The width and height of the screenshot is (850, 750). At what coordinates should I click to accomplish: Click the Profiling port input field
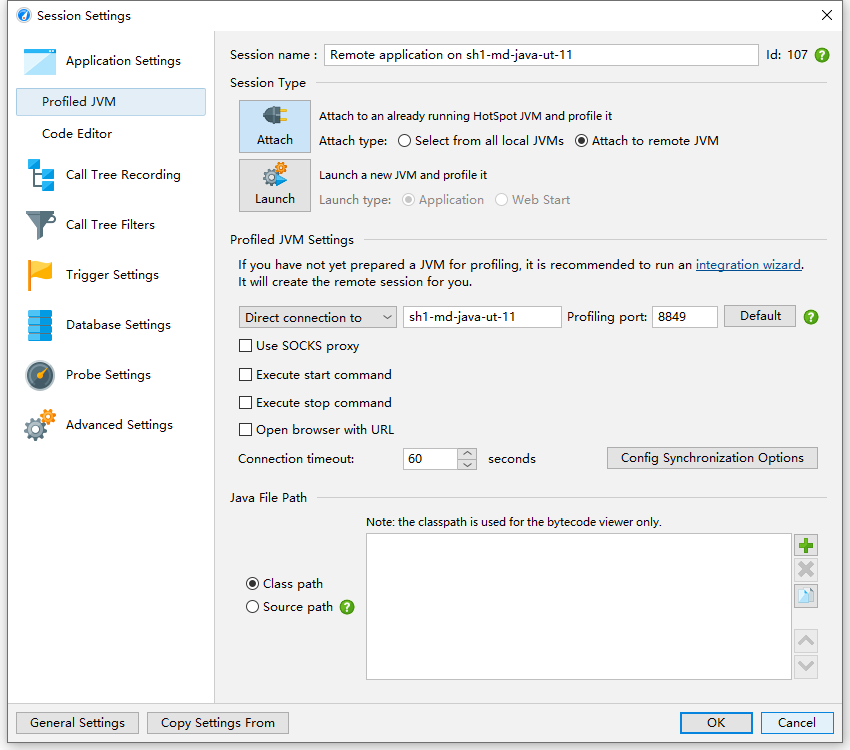(684, 317)
